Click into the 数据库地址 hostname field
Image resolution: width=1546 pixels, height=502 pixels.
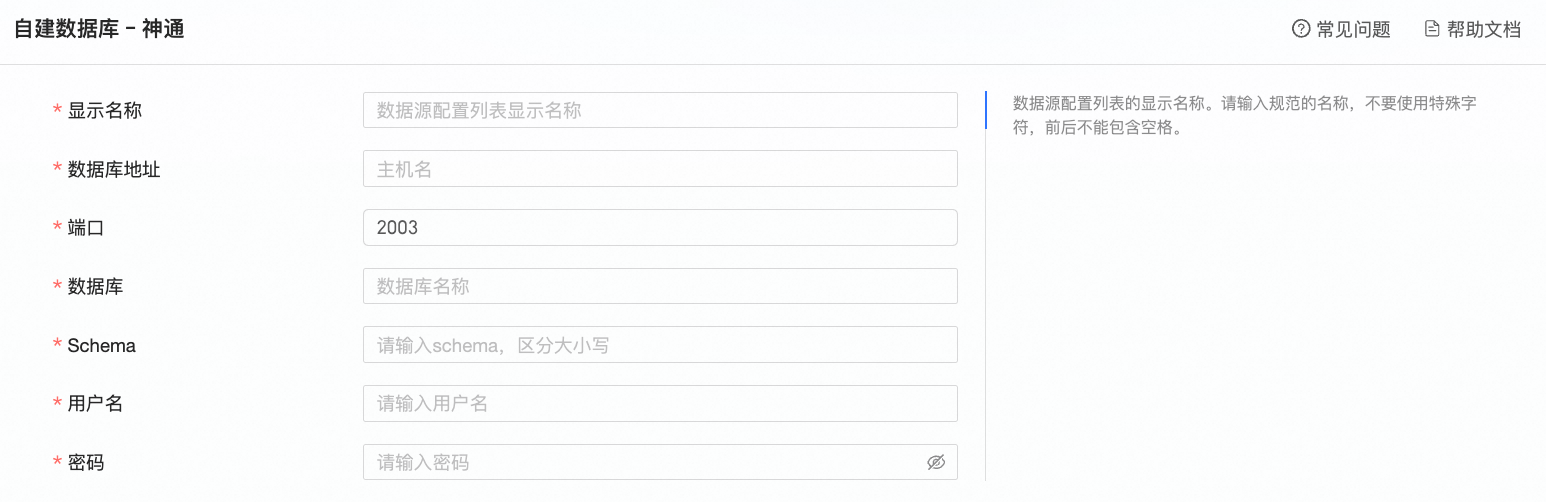coord(660,169)
